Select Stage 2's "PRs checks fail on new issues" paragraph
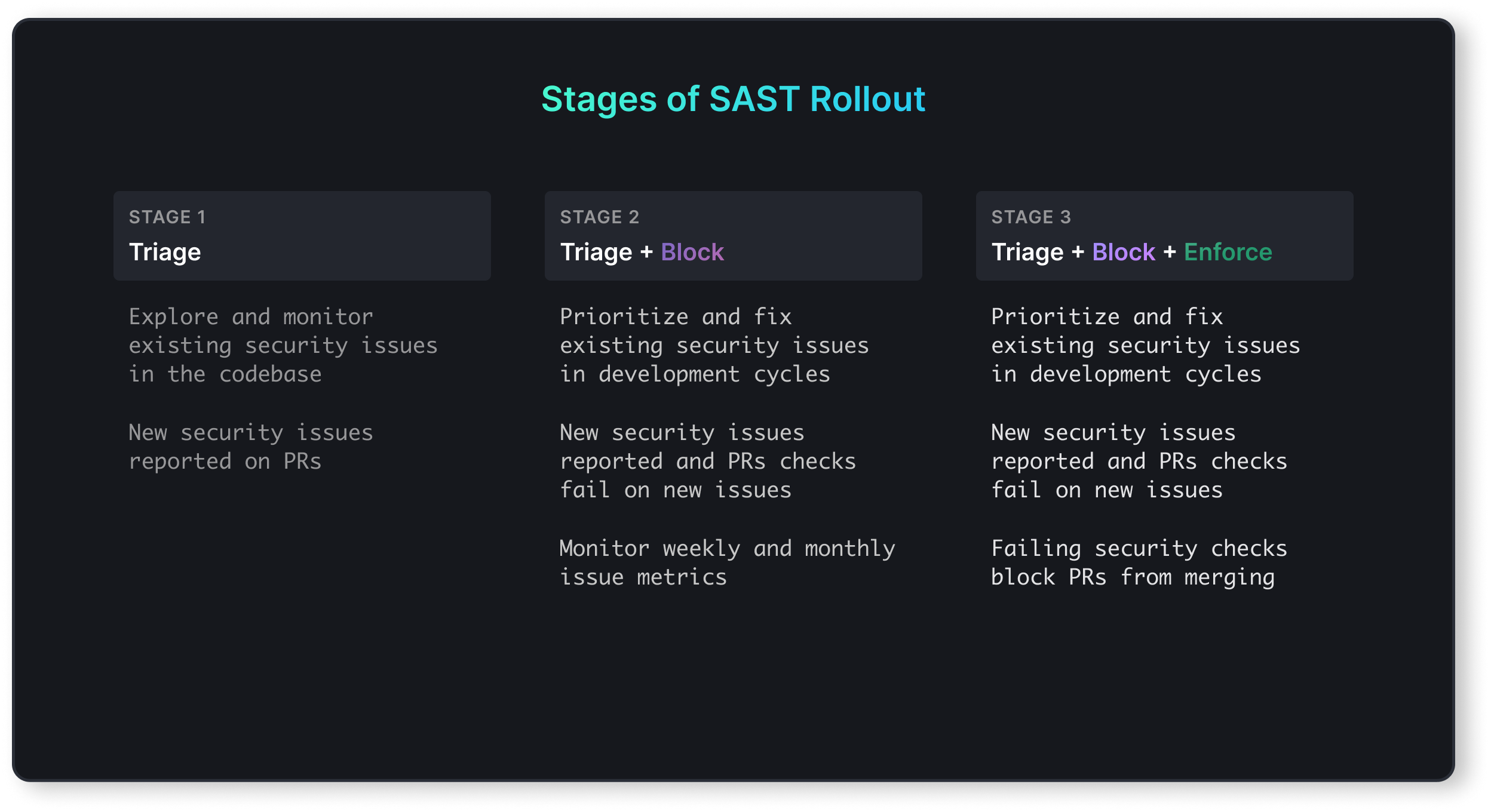 click(708, 462)
